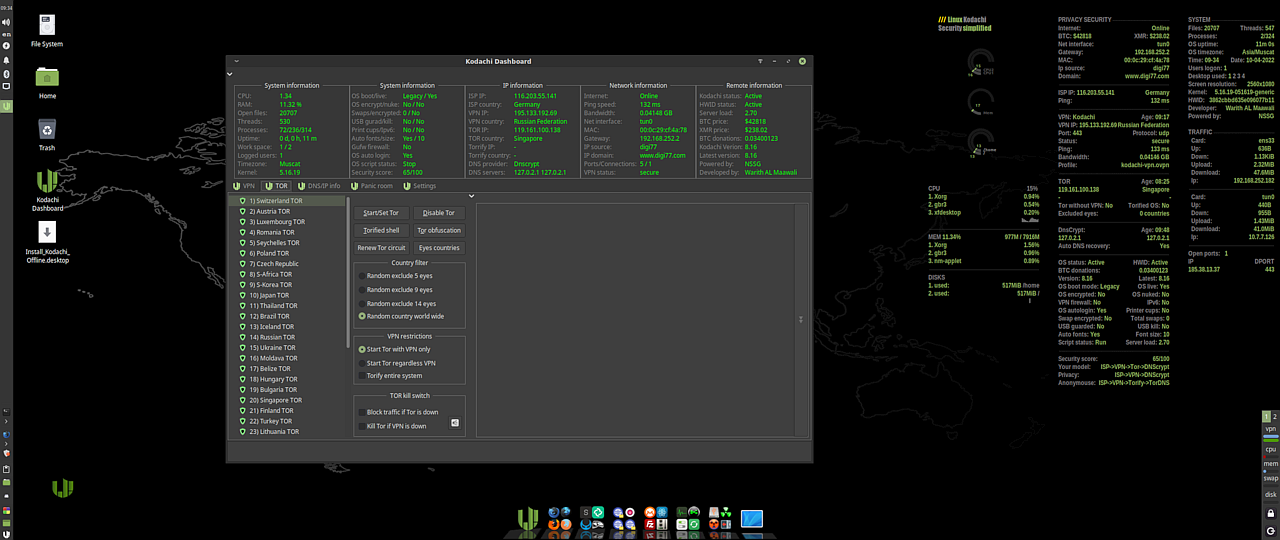This screenshot has height=540, width=1280.
Task: Click the Kodachi logo in the dock
Action: coord(528,518)
